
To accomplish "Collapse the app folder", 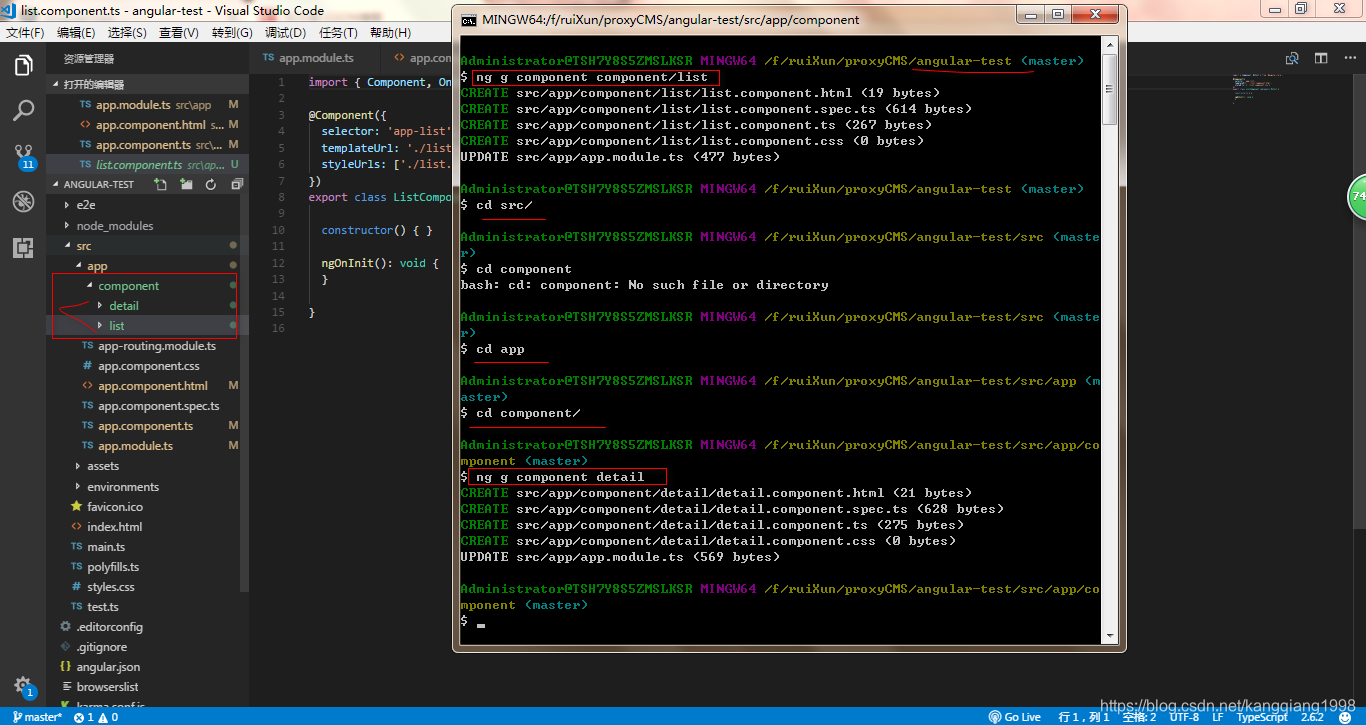I will (97, 266).
